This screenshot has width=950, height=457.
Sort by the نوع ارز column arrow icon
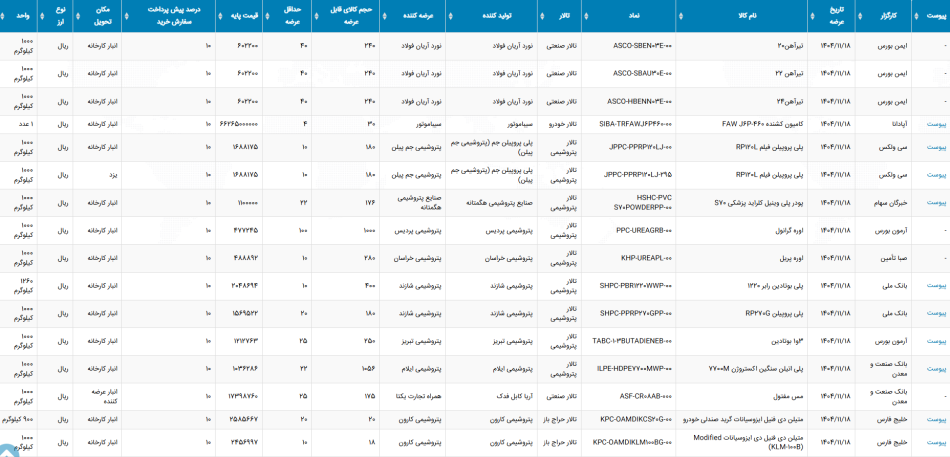coord(42,16)
